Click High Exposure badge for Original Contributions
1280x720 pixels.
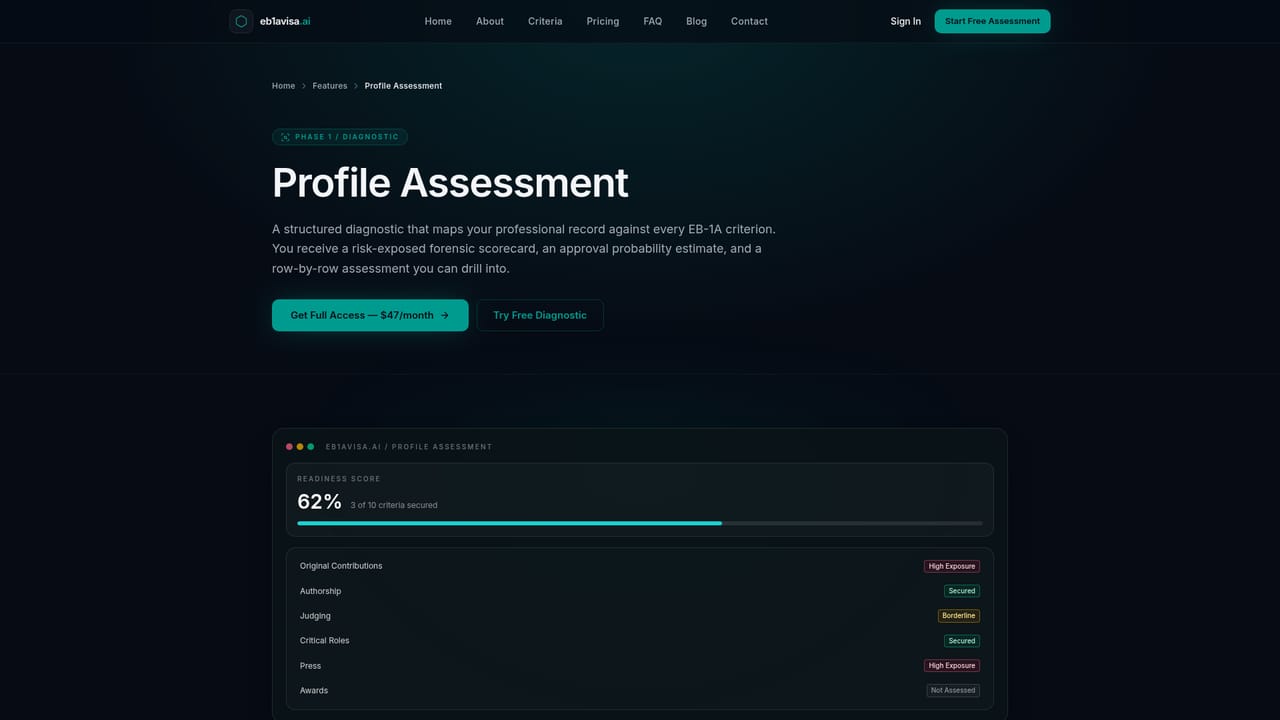click(952, 566)
